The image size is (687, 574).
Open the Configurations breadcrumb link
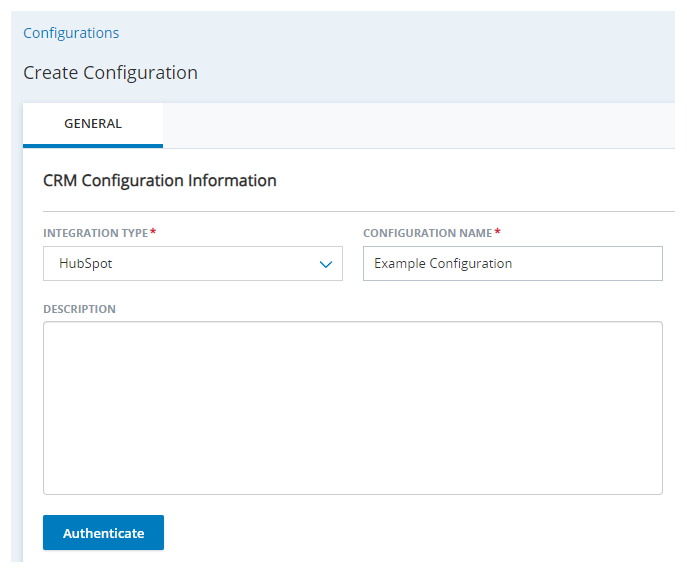click(71, 33)
